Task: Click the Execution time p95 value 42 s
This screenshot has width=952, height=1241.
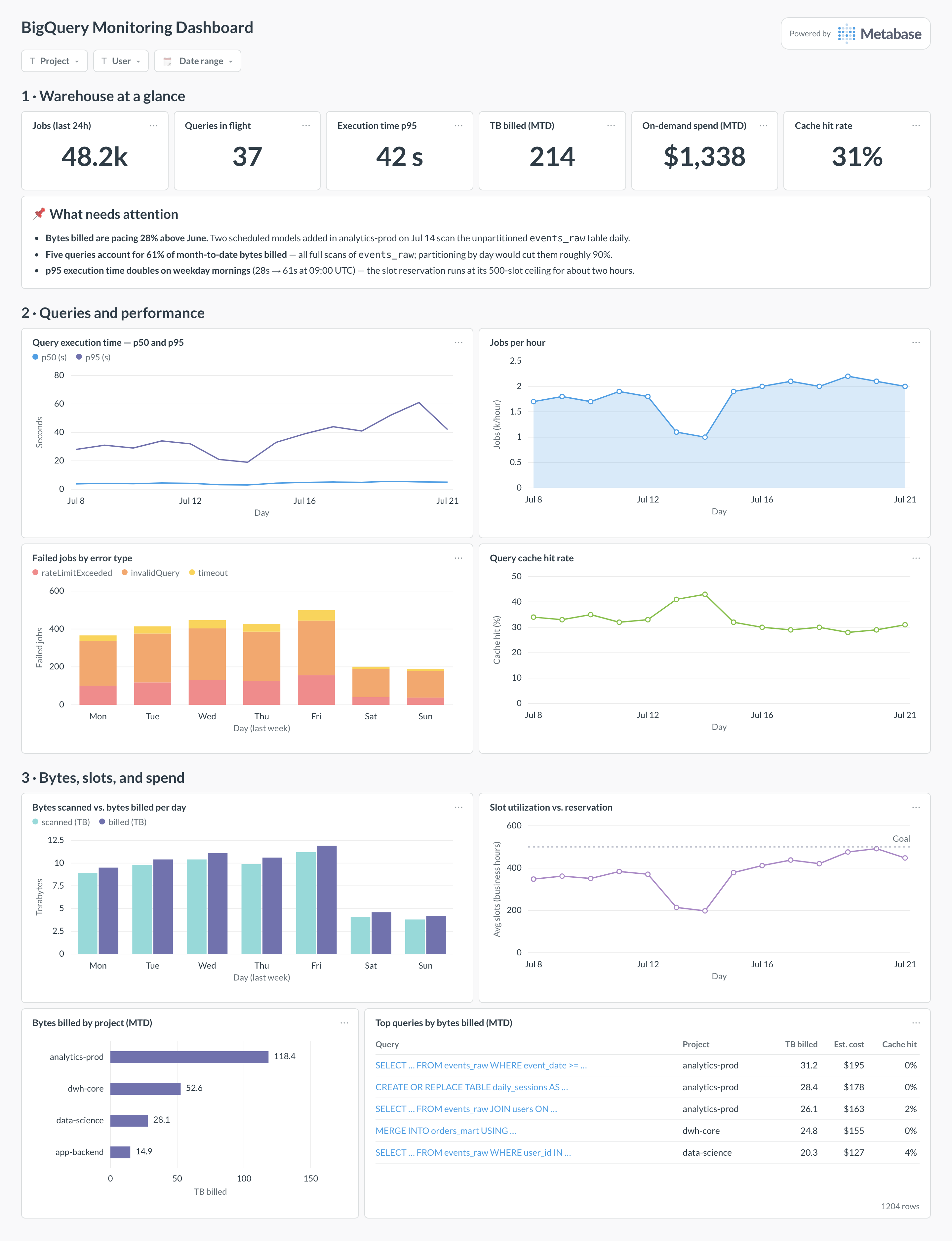Action: 400,157
